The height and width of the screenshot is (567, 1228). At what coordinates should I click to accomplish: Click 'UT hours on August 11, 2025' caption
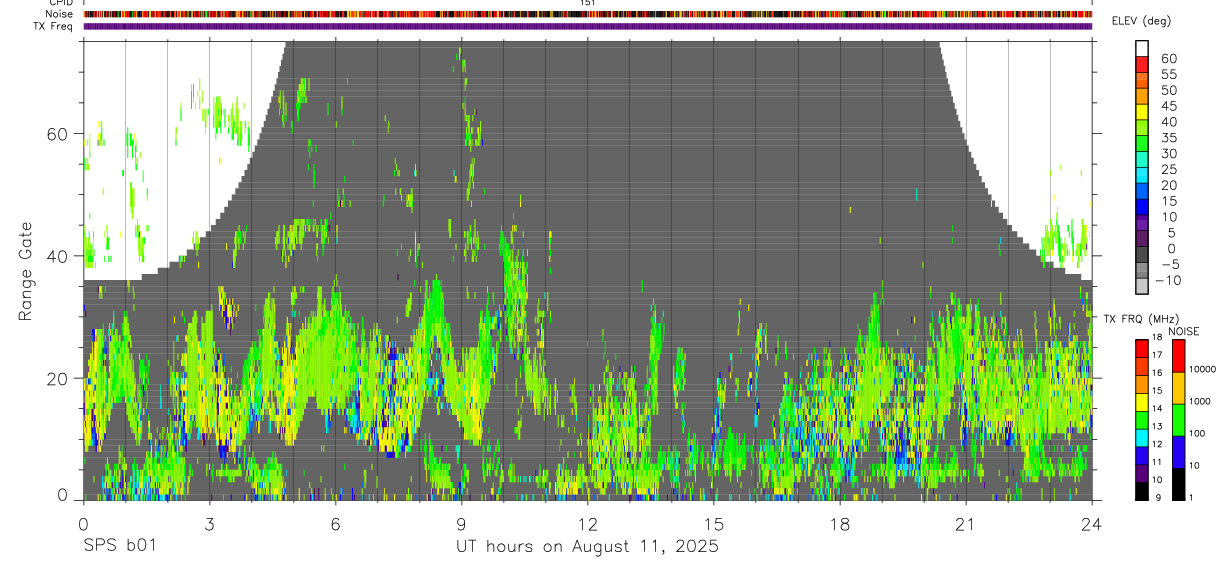click(x=587, y=547)
